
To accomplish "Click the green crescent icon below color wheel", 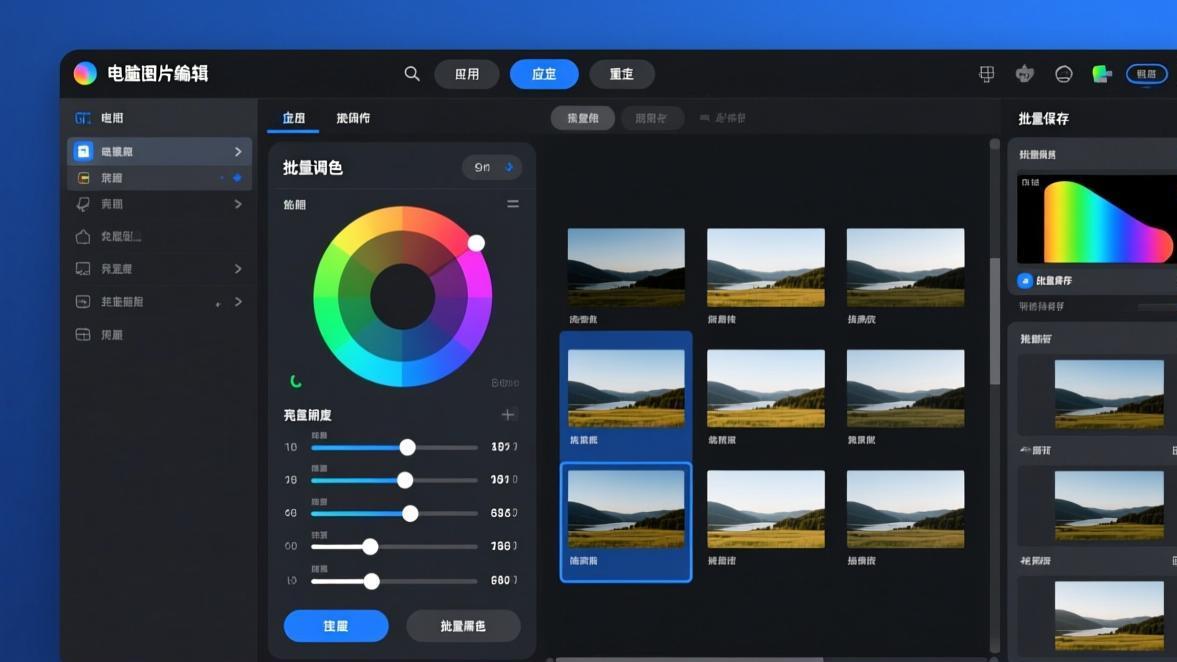I will click(296, 381).
